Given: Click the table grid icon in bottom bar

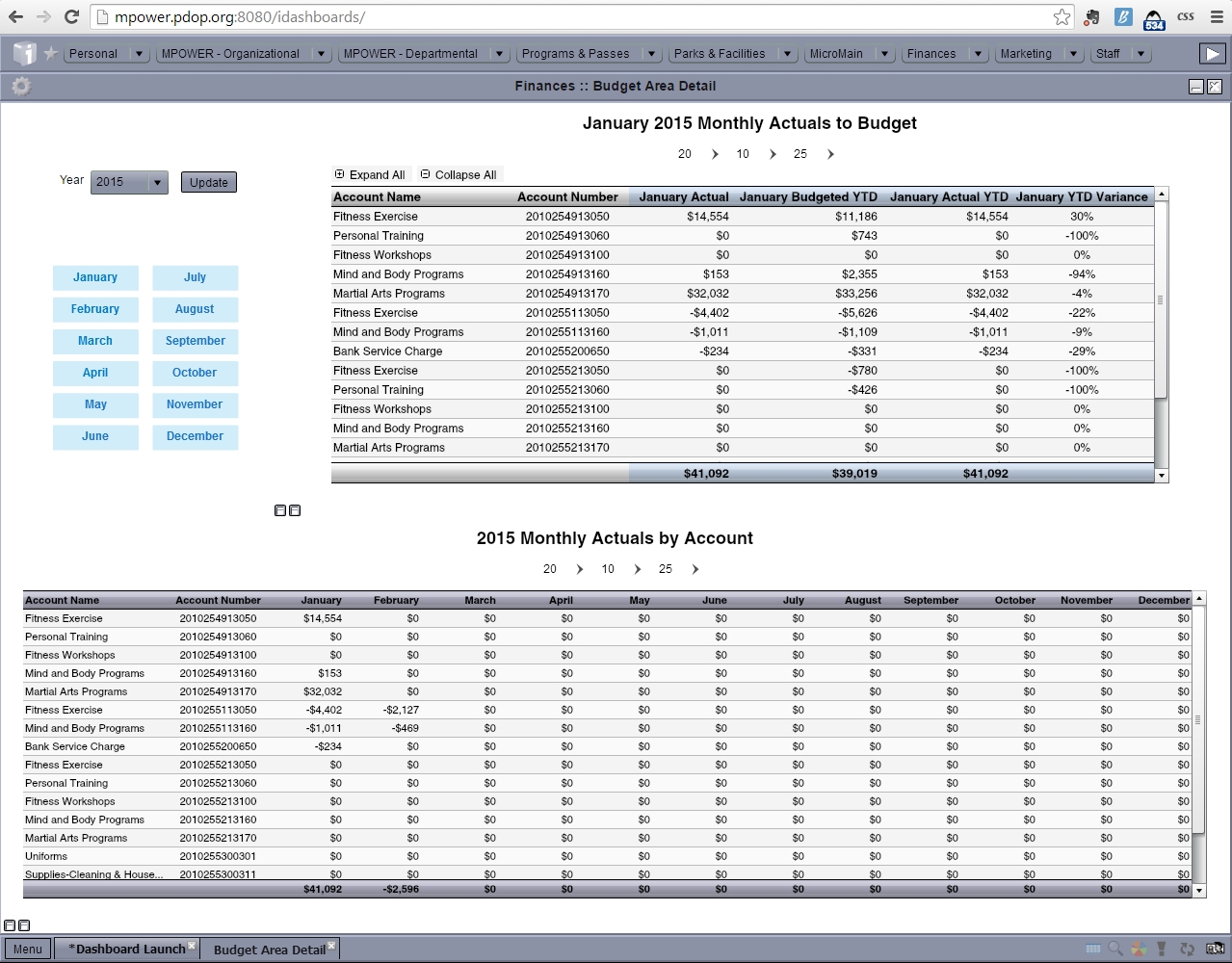Looking at the screenshot, I should (1094, 949).
